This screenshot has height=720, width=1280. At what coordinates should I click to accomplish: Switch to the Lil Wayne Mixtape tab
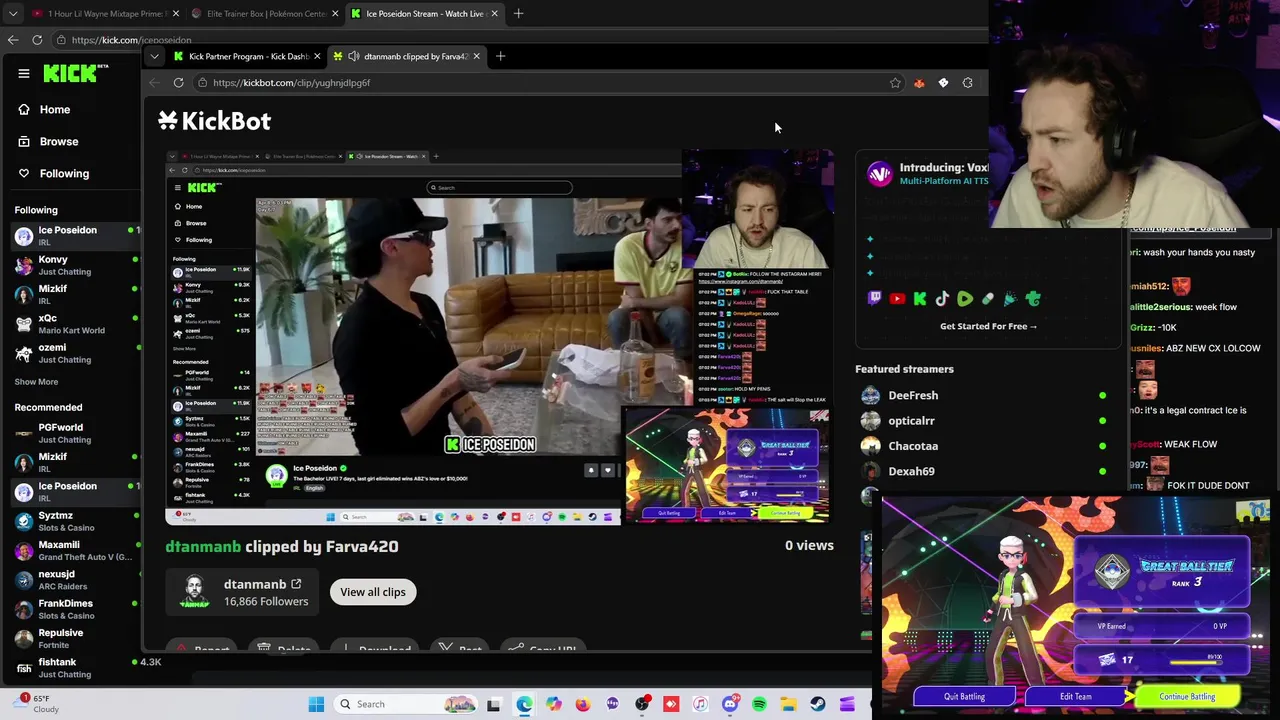[x=104, y=14]
